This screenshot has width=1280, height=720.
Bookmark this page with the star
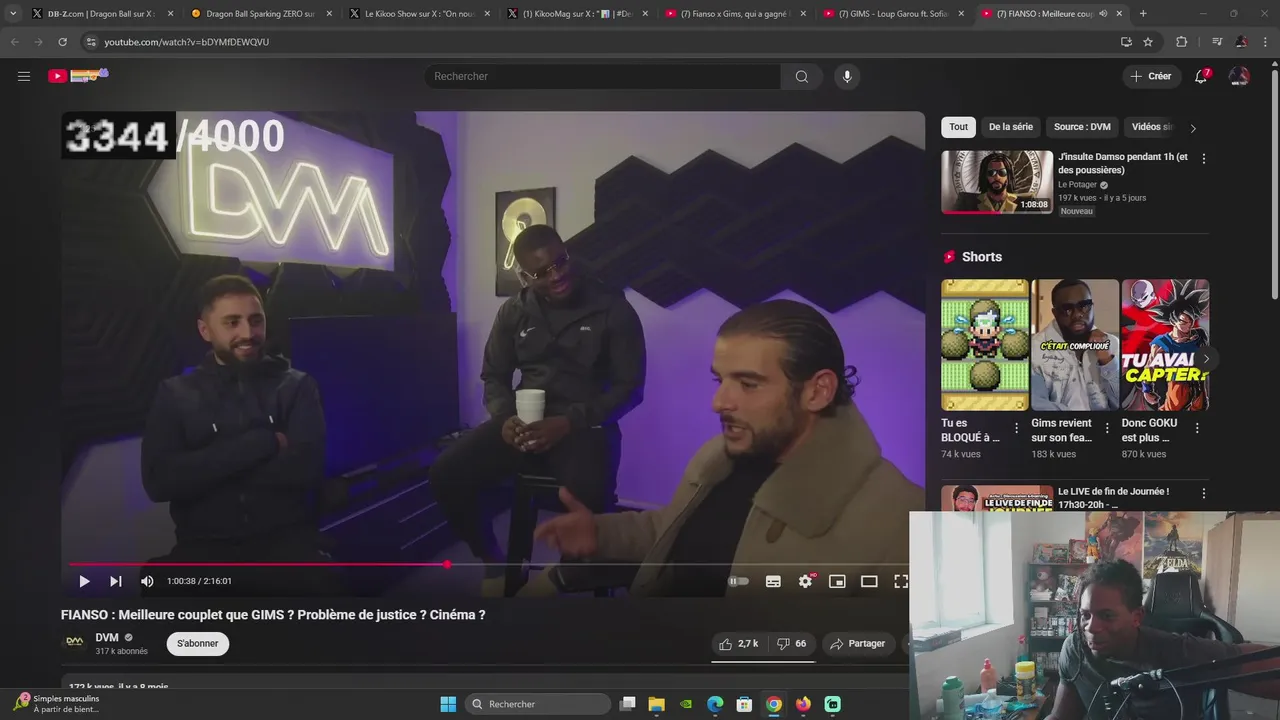pyautogui.click(x=1148, y=42)
